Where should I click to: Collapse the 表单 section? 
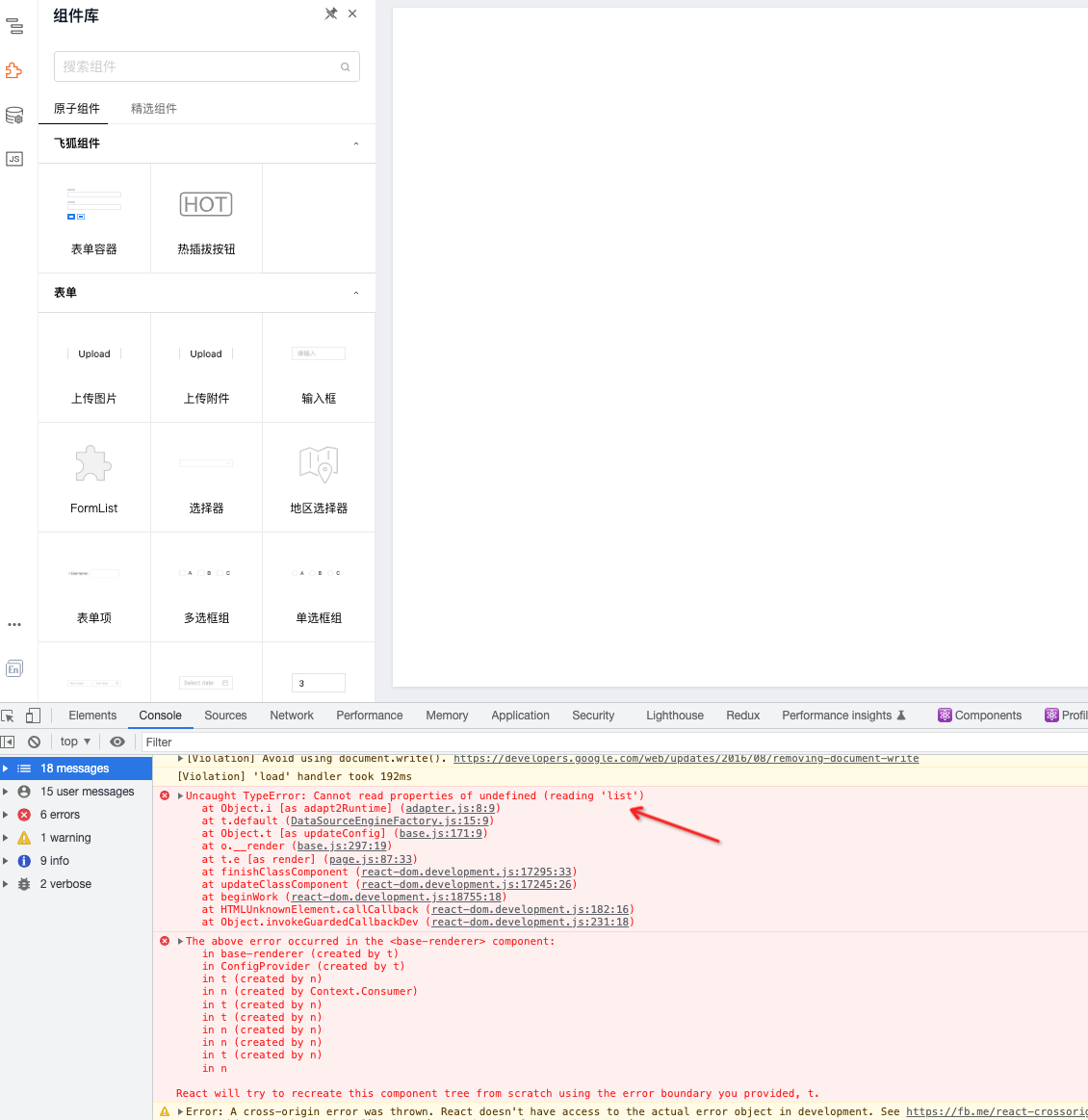pyautogui.click(x=356, y=293)
